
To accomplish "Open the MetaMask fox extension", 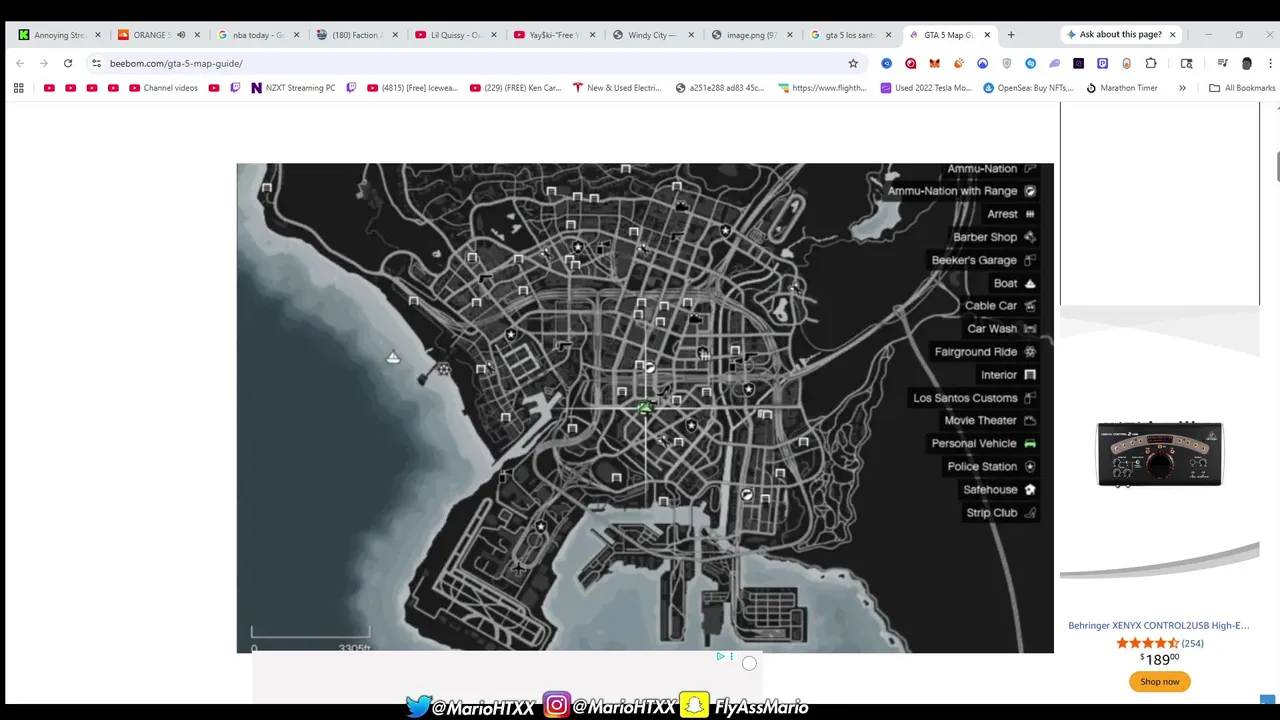I will [934, 63].
